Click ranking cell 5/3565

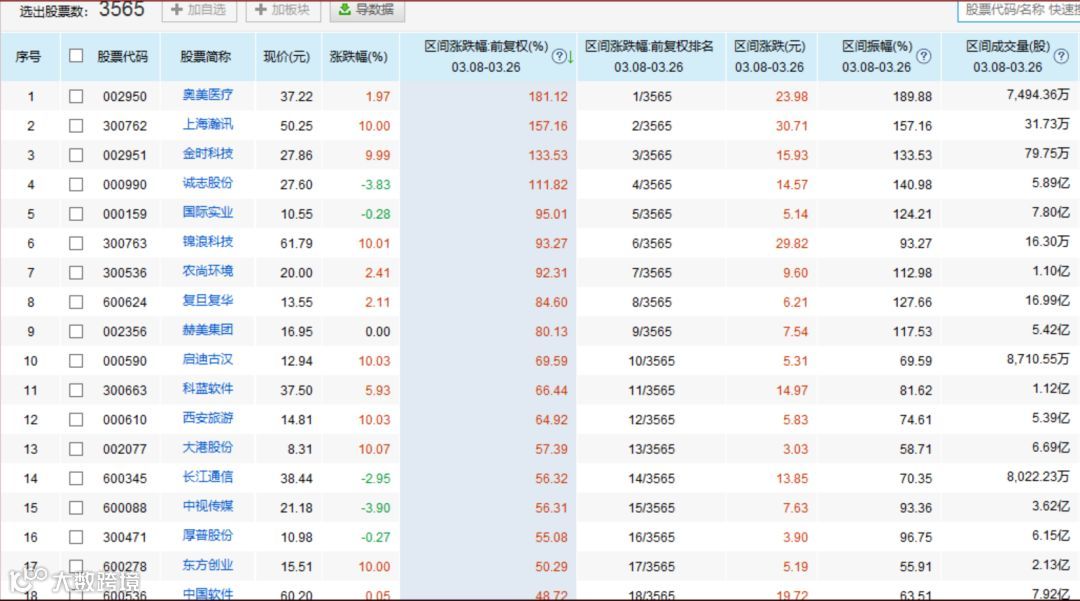(x=652, y=215)
